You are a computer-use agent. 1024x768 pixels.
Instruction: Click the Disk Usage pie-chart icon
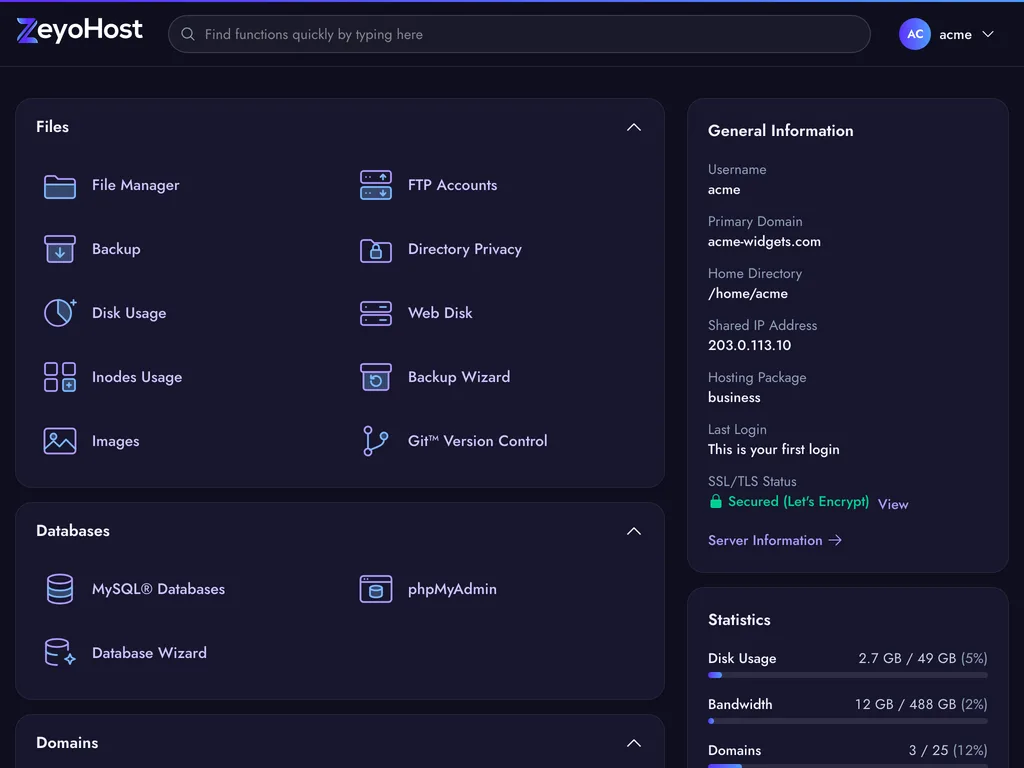pos(59,313)
